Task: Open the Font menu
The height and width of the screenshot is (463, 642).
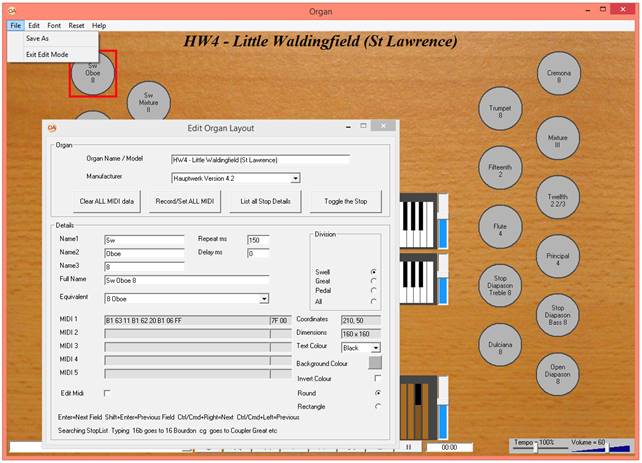Action: point(53,25)
